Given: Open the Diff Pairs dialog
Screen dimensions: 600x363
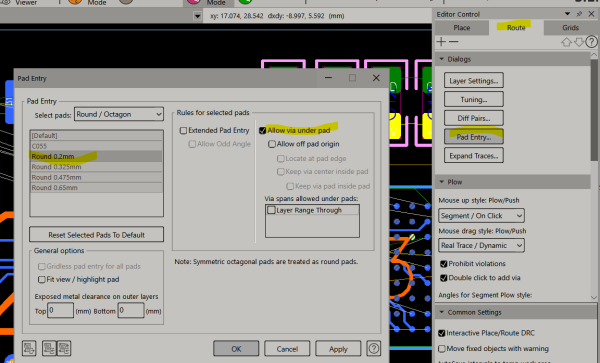Looking at the screenshot, I should [x=474, y=118].
